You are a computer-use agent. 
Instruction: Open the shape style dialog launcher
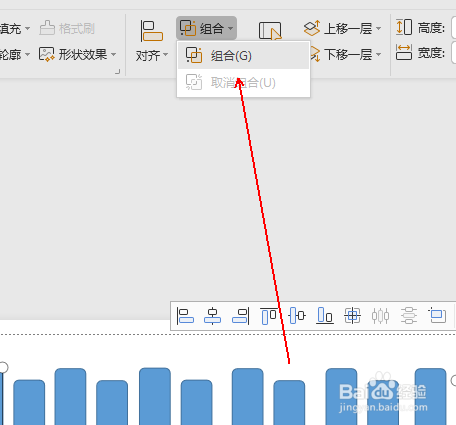pos(117,71)
